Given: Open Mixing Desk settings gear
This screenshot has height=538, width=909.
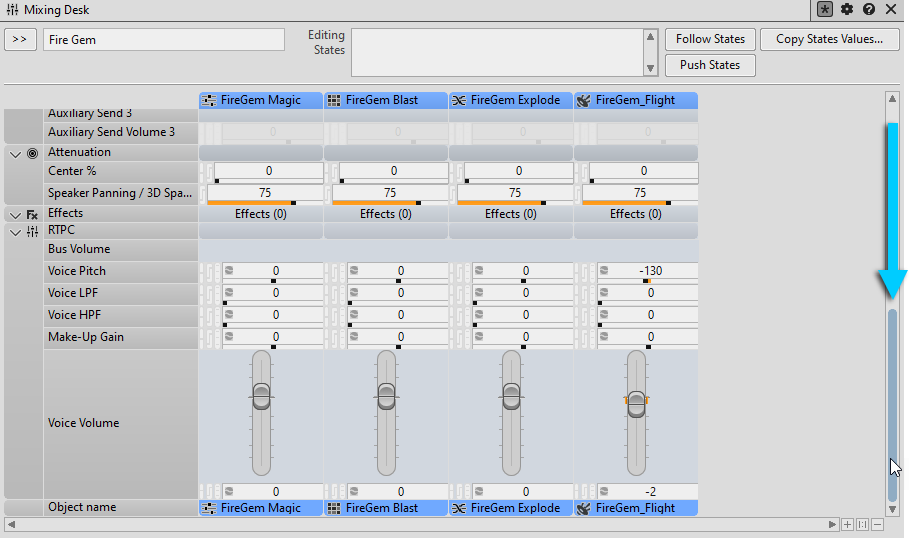Looking at the screenshot, I should pos(847,9).
